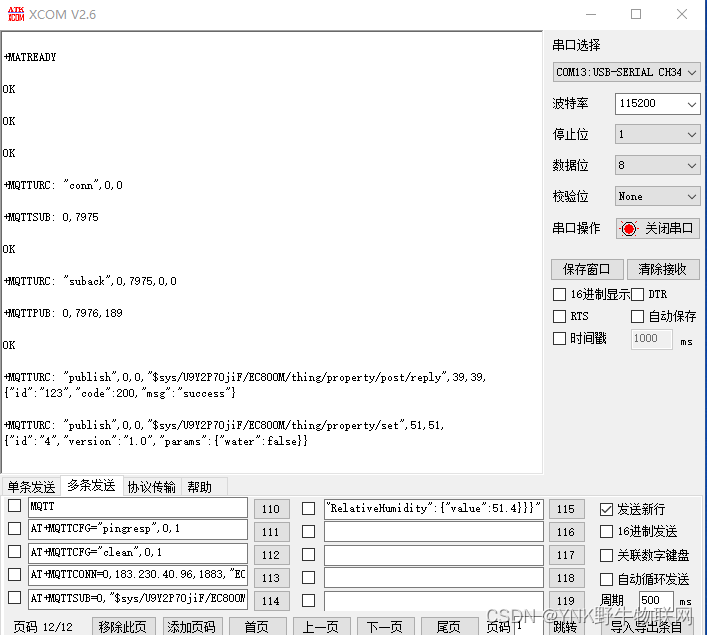Click the 周期 500 ms period field
The image size is (707, 635).
656,600
